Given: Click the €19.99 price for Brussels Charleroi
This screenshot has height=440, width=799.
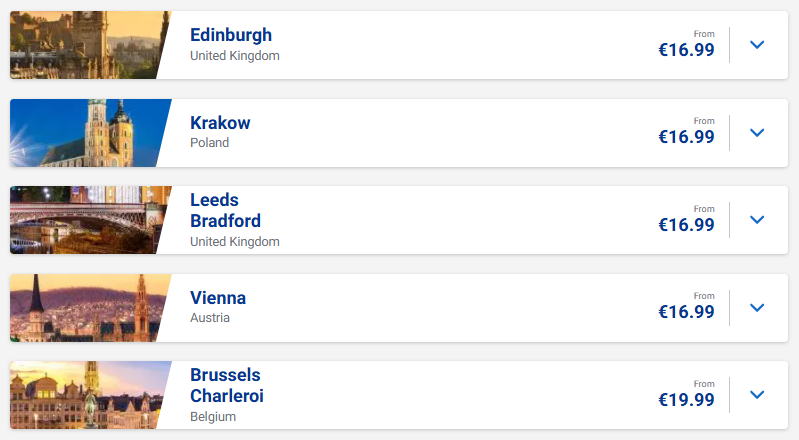Looking at the screenshot, I should coord(686,400).
